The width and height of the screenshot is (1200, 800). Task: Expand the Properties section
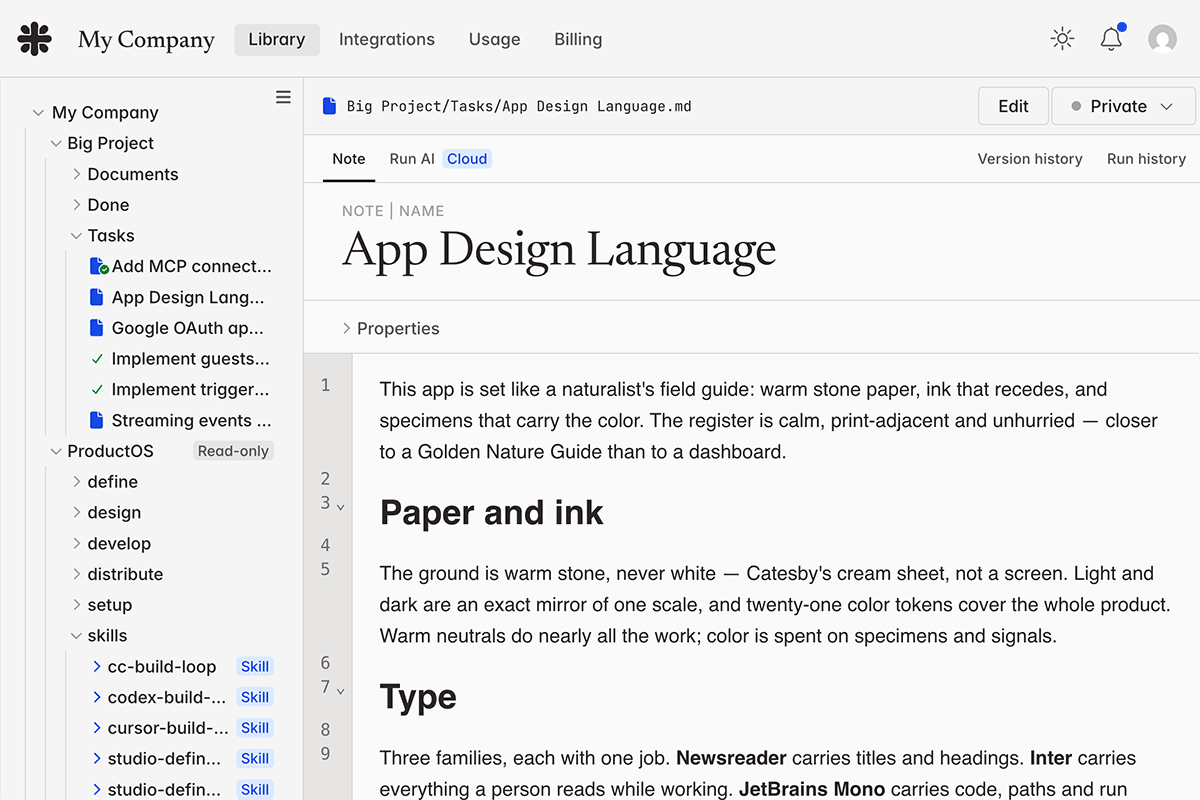(347, 328)
